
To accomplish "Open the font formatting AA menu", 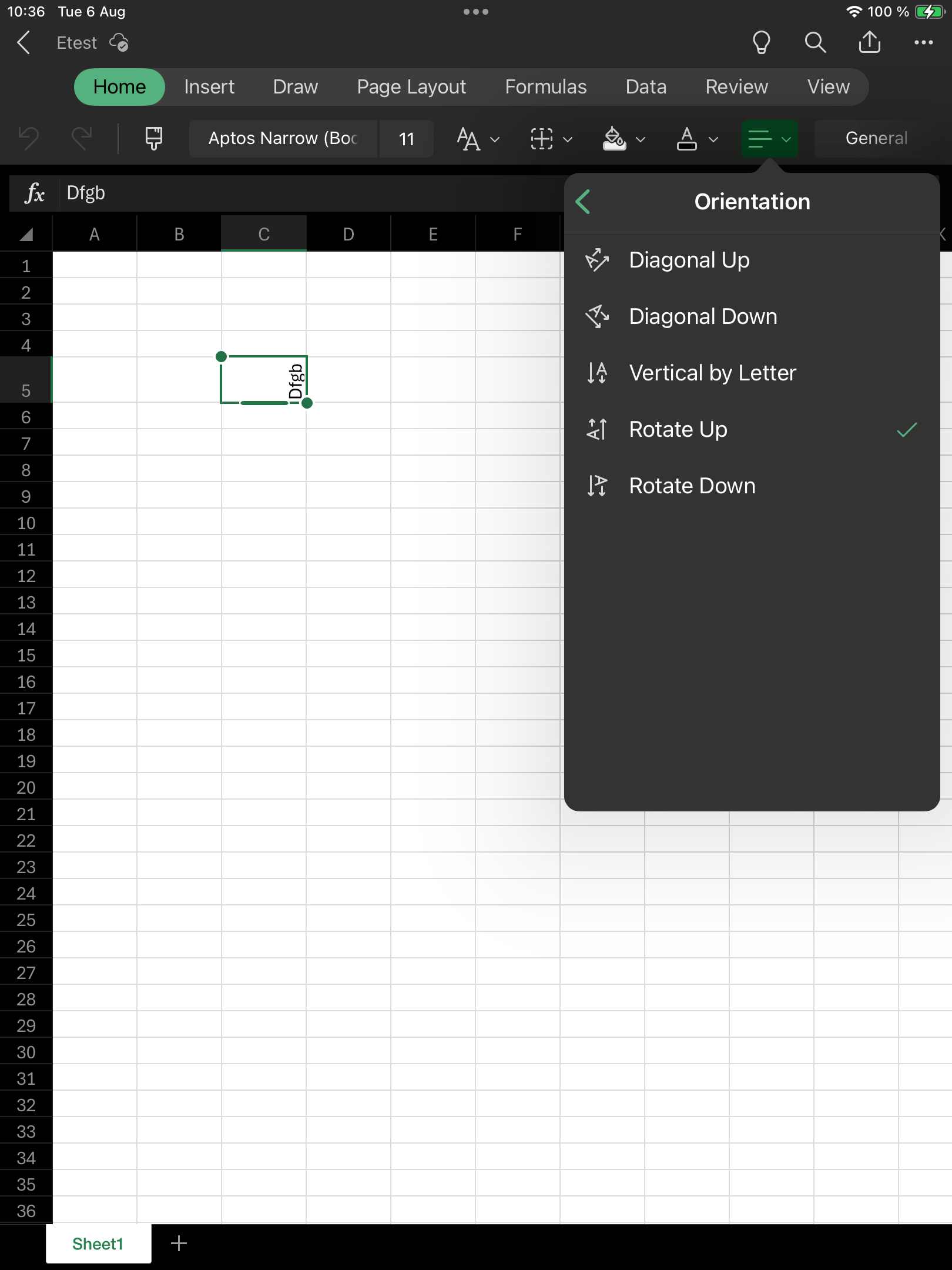I will click(x=478, y=139).
